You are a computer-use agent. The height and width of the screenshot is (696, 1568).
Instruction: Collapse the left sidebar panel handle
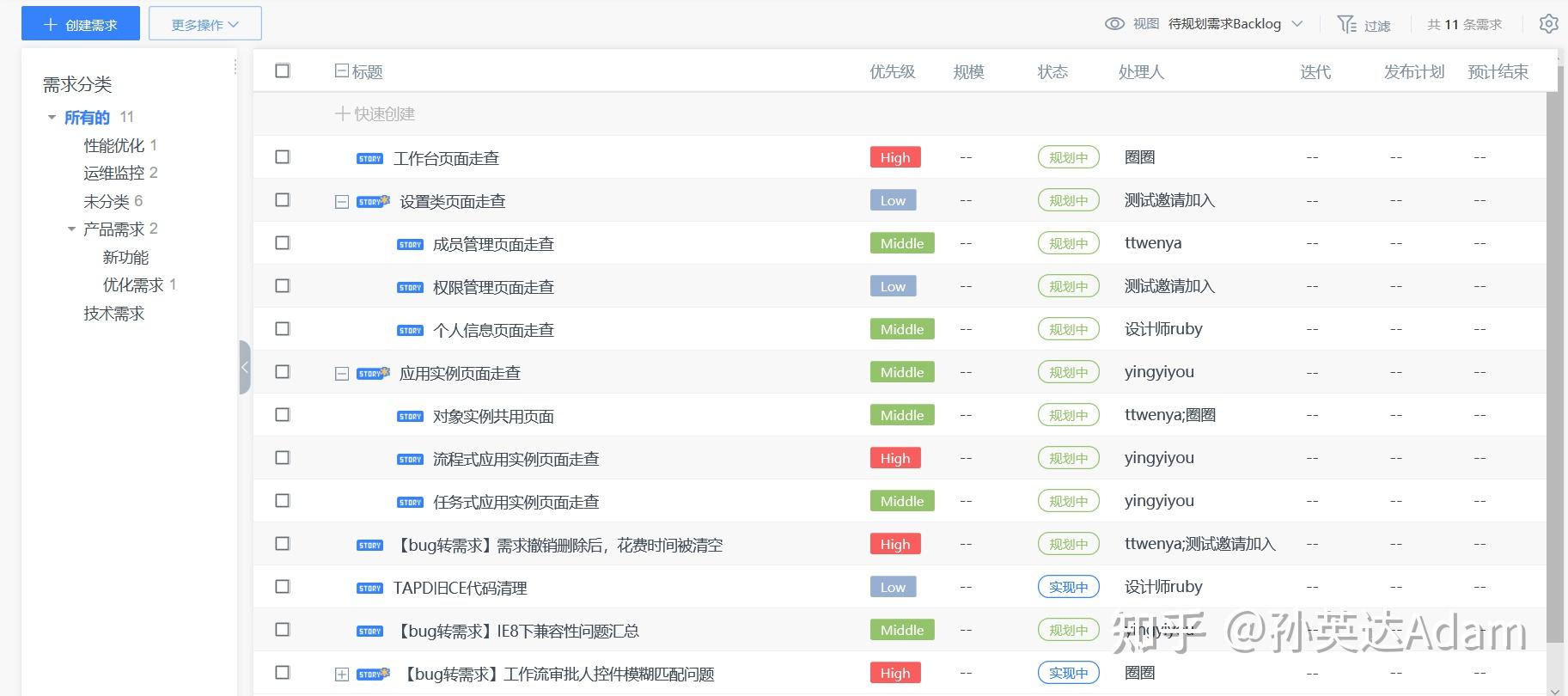[x=245, y=367]
